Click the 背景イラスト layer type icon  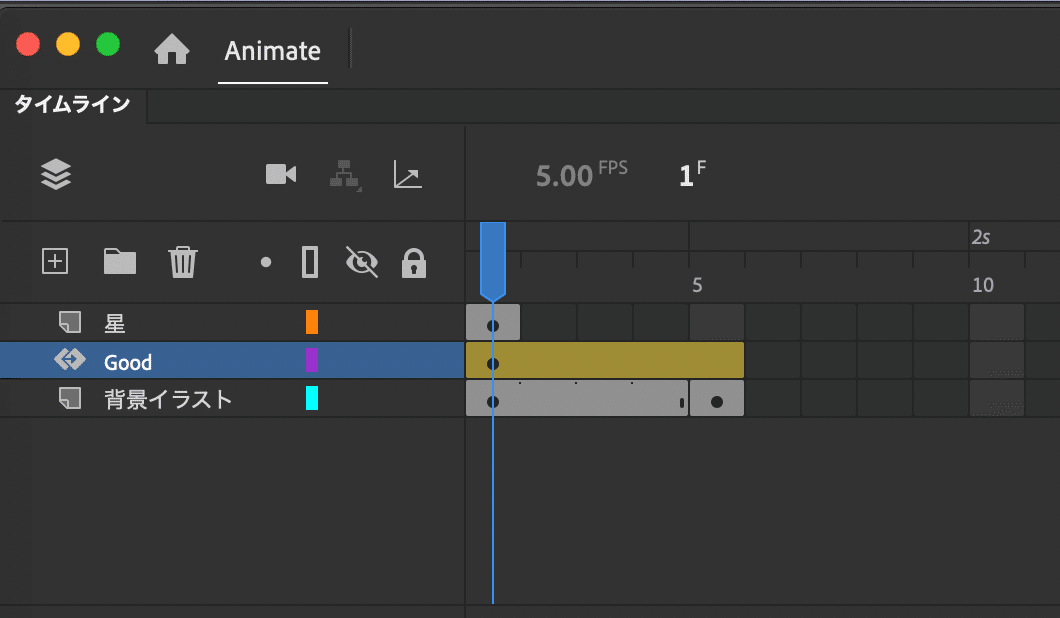70,398
